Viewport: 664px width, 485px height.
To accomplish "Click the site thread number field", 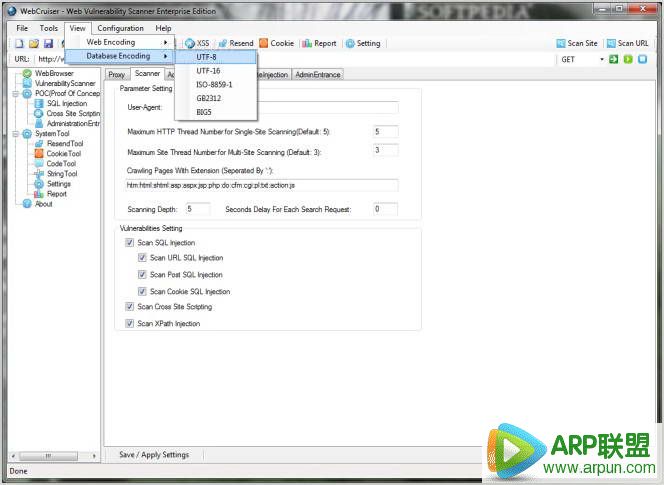I will point(385,150).
